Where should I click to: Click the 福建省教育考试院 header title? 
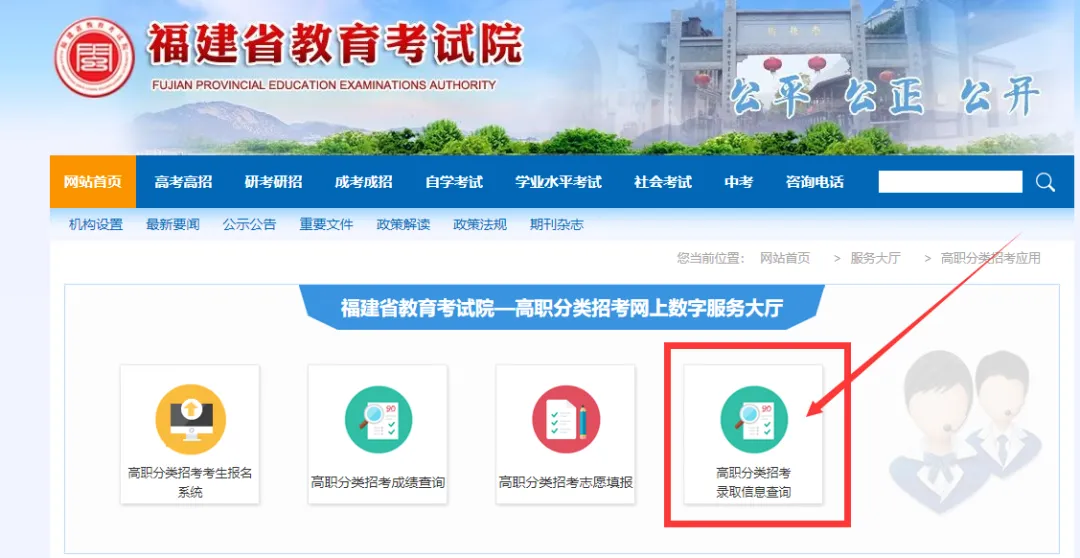(x=335, y=45)
